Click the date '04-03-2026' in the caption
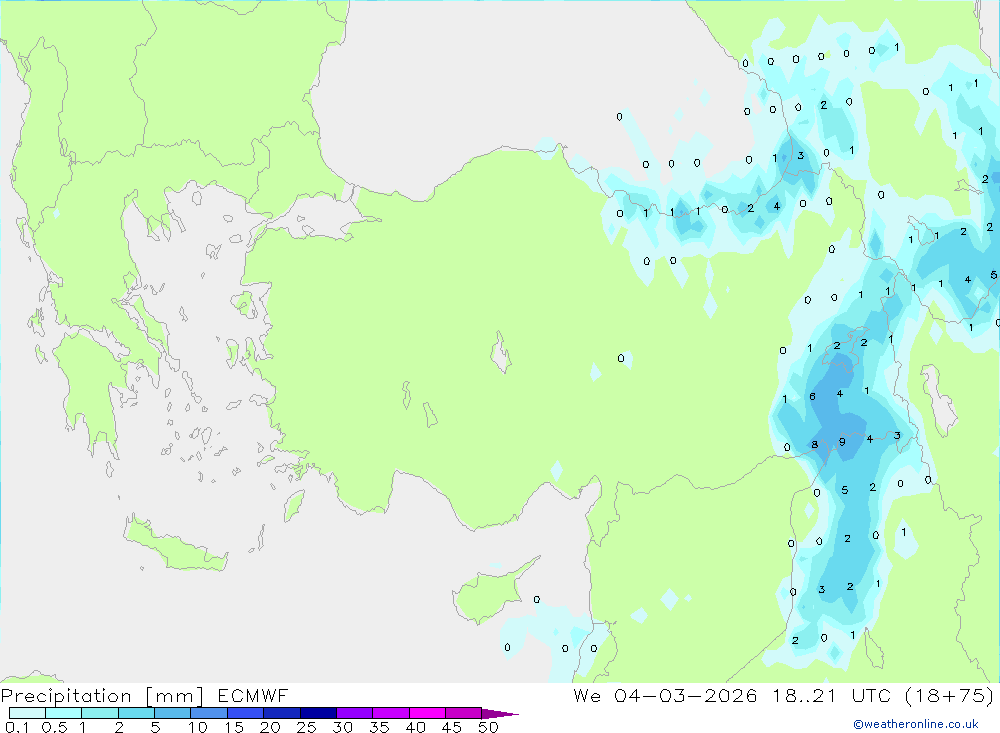The height and width of the screenshot is (733, 1000). click(x=686, y=695)
